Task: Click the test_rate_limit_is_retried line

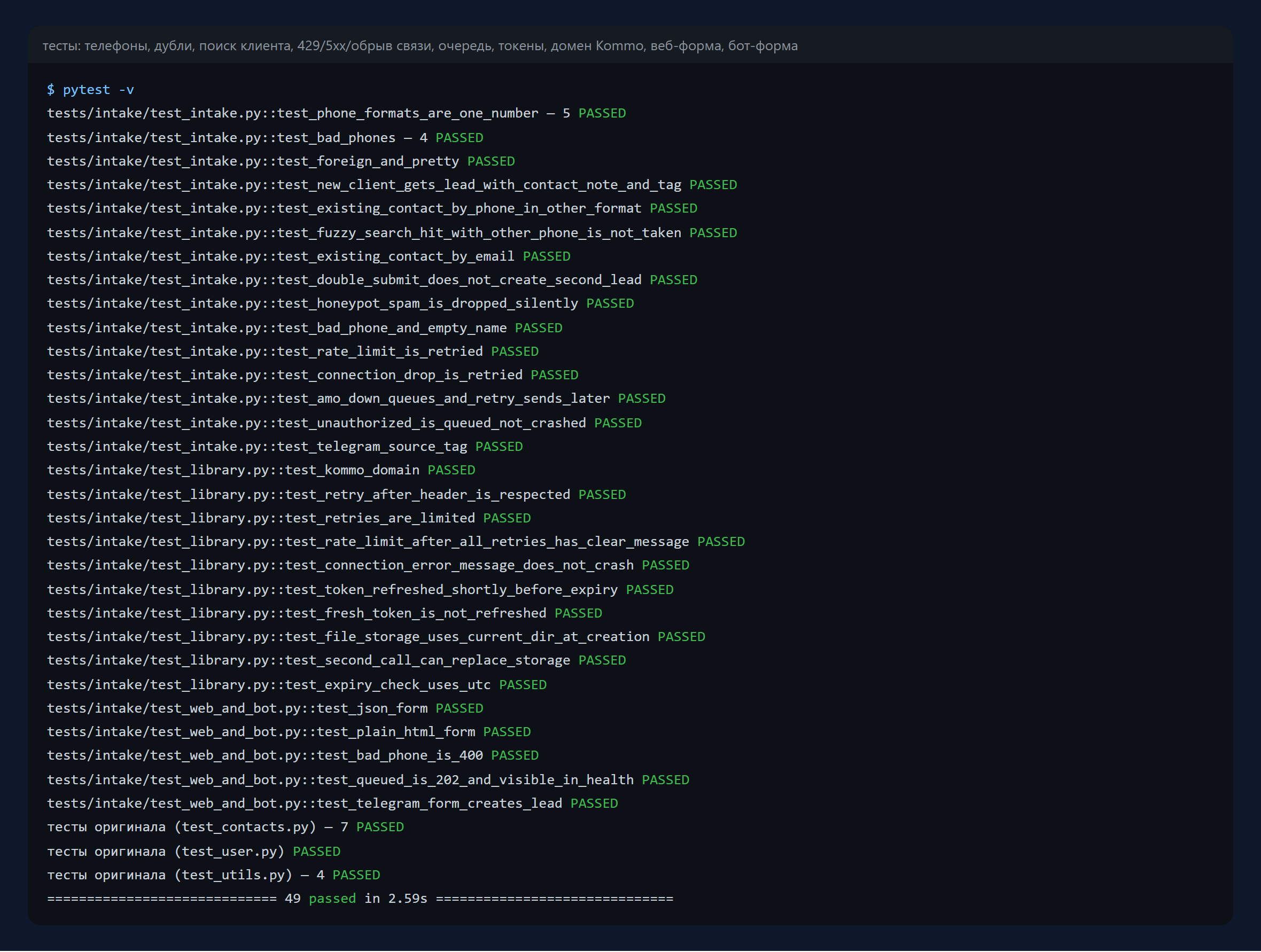Action: [x=293, y=351]
